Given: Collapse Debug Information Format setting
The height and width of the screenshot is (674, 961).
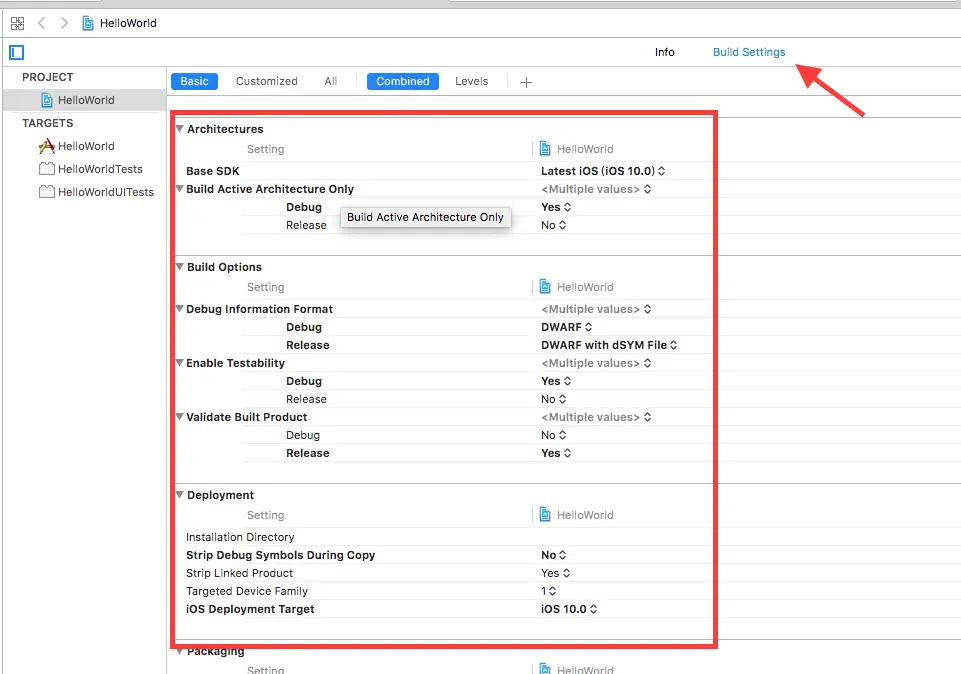Looking at the screenshot, I should [180, 309].
